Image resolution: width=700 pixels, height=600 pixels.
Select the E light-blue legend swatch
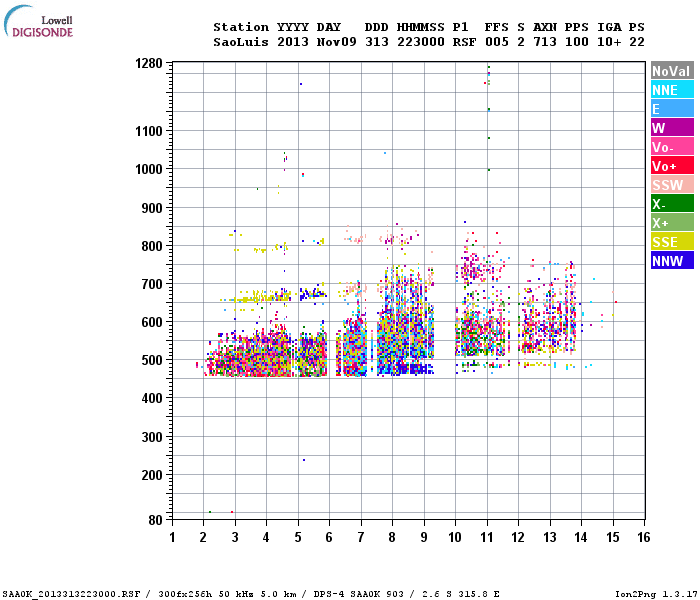point(672,108)
